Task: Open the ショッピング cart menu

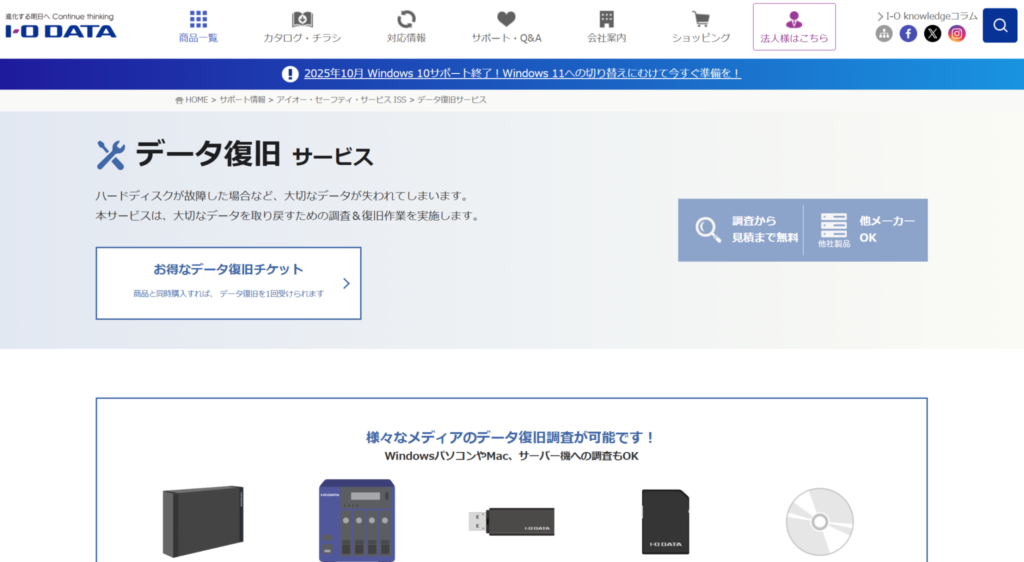Action: [x=700, y=27]
